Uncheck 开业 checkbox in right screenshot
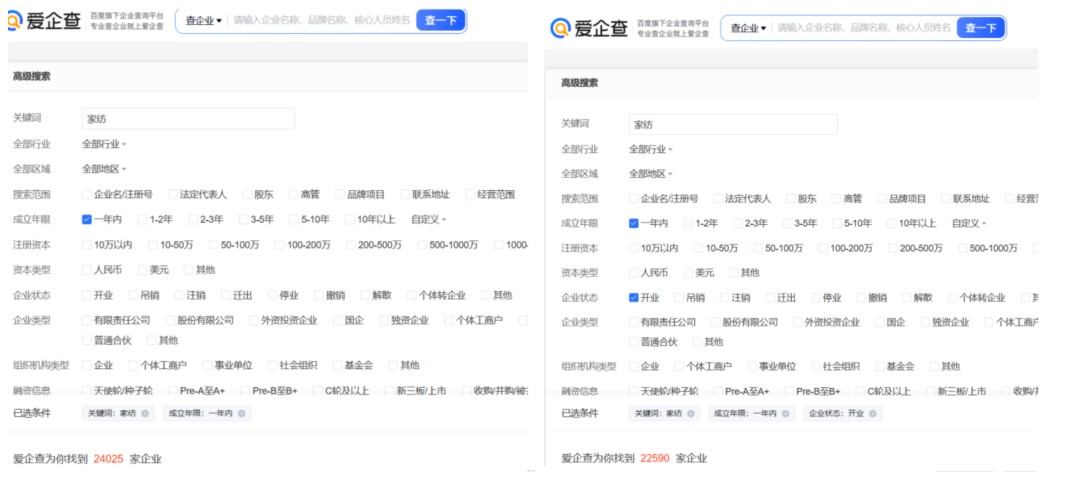The height and width of the screenshot is (480, 1080). (x=633, y=298)
